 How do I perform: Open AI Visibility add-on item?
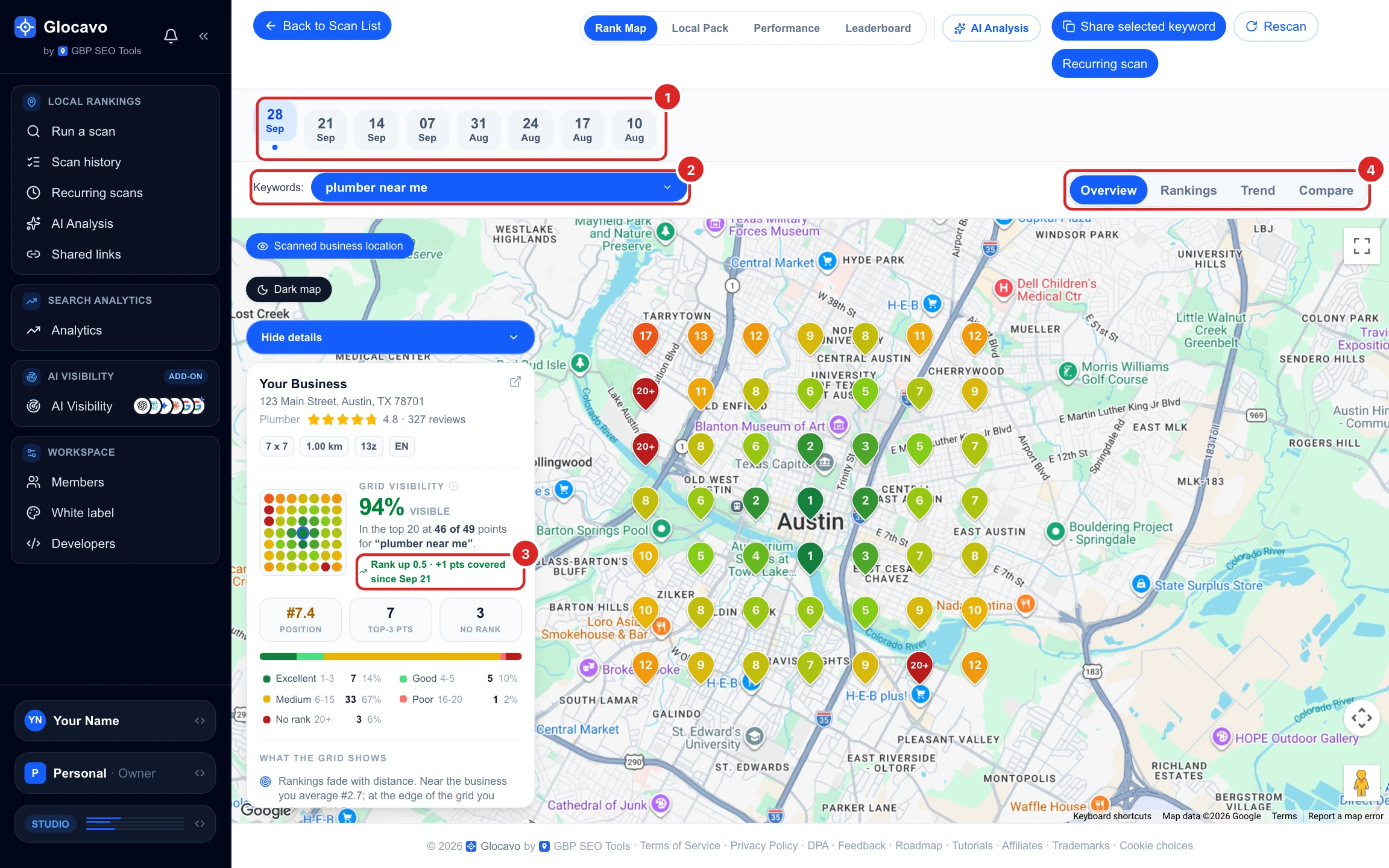coord(115,406)
